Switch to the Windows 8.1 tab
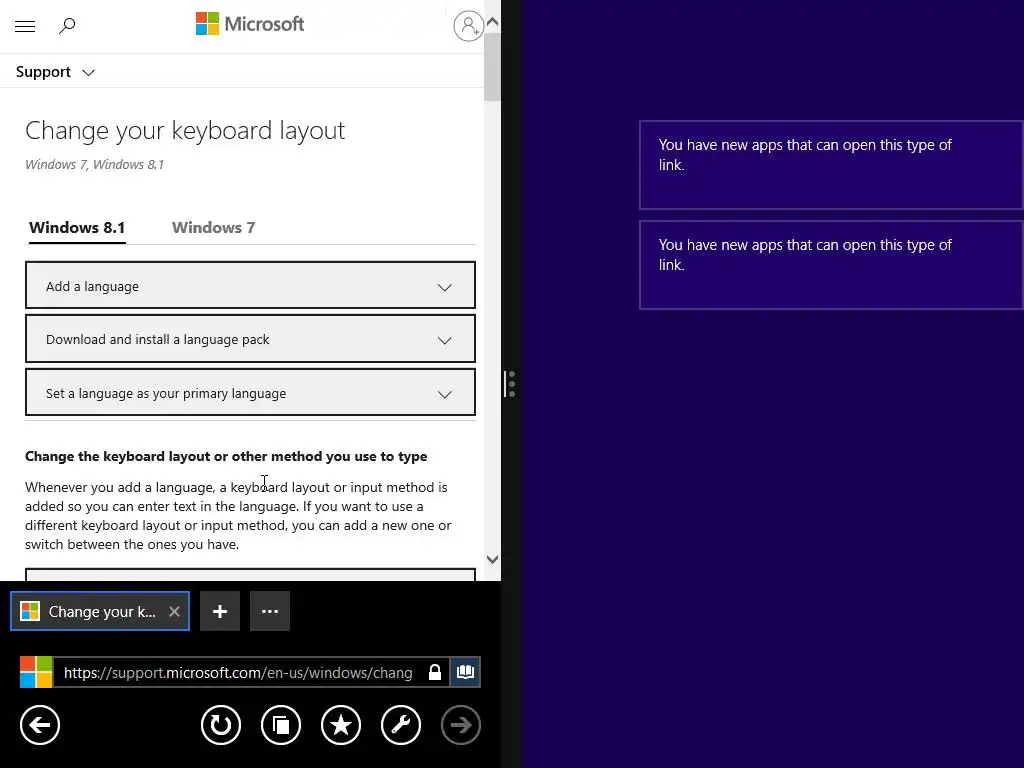Screen dimensions: 1024x768 (77, 228)
